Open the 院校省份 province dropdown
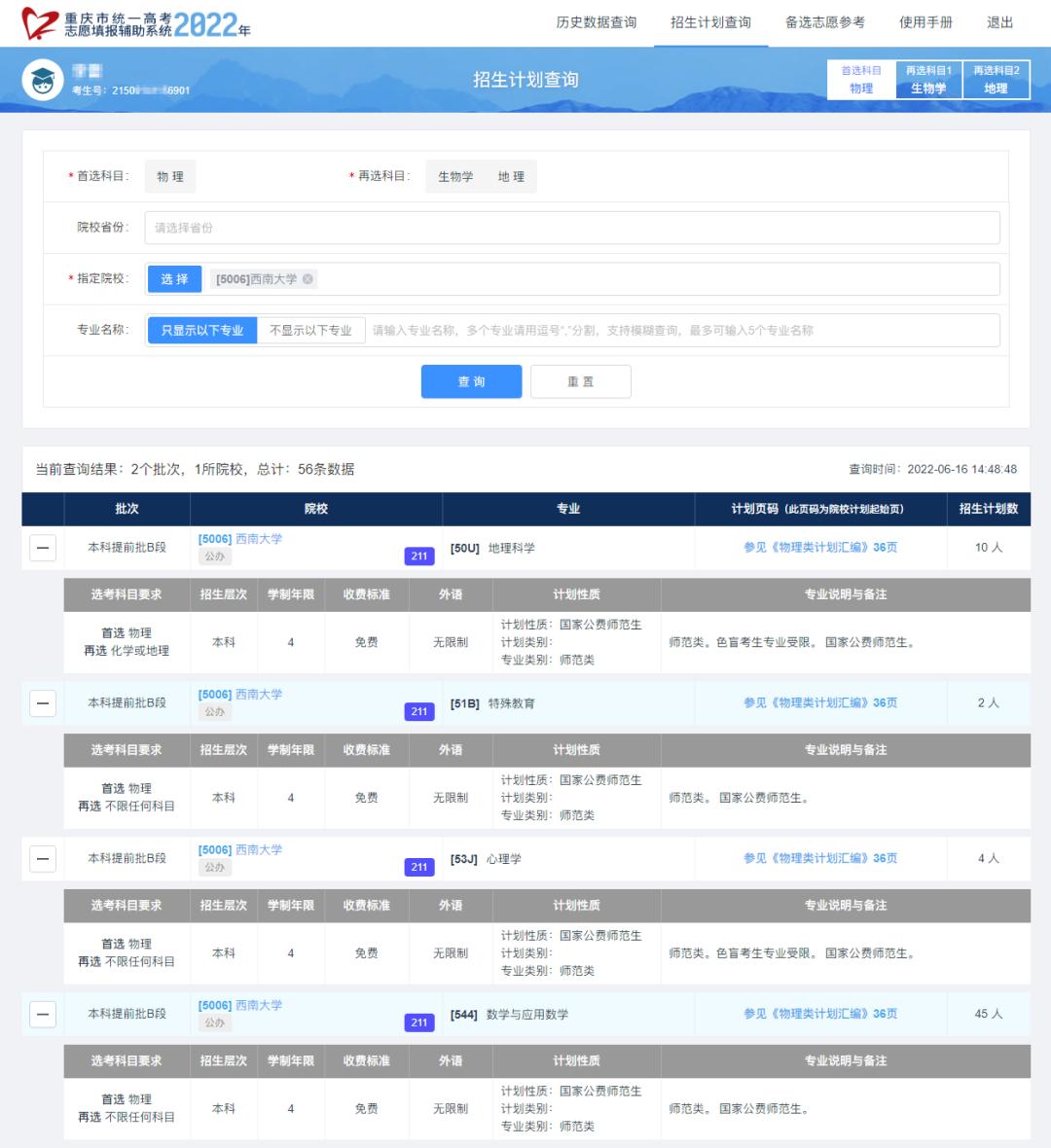Screen dimensions: 1051x1148 pos(571,228)
